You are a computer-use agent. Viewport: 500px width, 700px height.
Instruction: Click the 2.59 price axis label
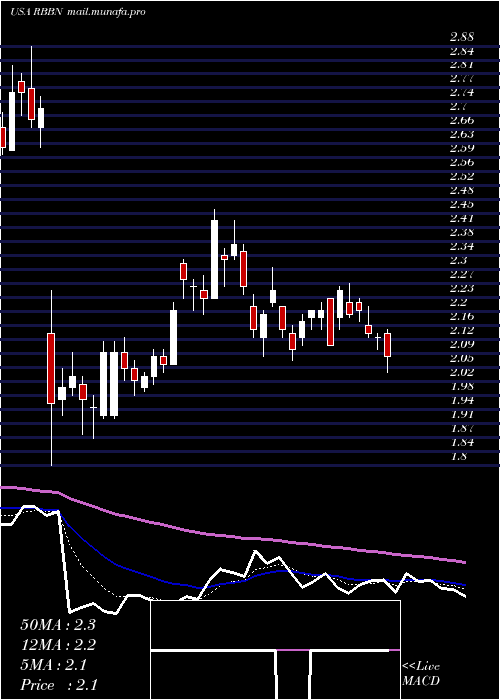tap(462, 148)
